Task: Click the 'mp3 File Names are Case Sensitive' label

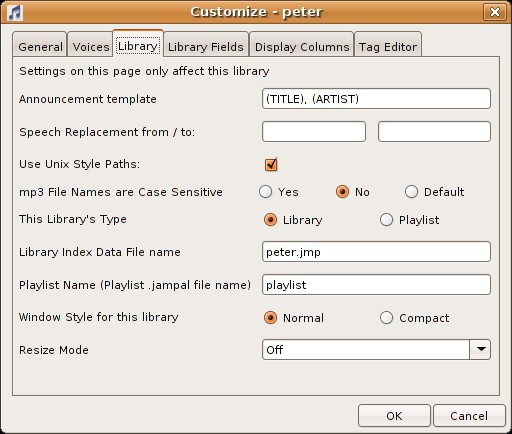Action: click(121, 192)
